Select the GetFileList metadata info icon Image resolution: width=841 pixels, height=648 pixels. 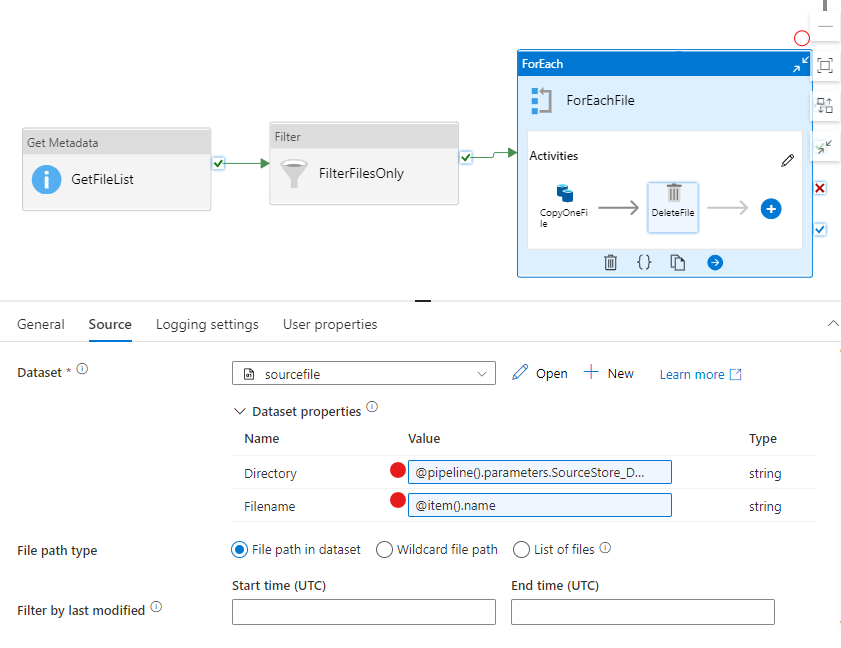(49, 181)
